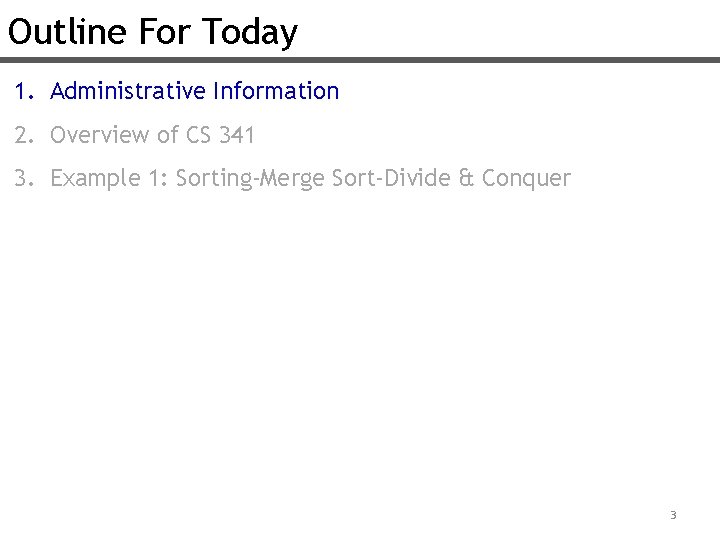The image size is (720, 540).
Task: Select the word Administrative in item one
Action: point(128,90)
